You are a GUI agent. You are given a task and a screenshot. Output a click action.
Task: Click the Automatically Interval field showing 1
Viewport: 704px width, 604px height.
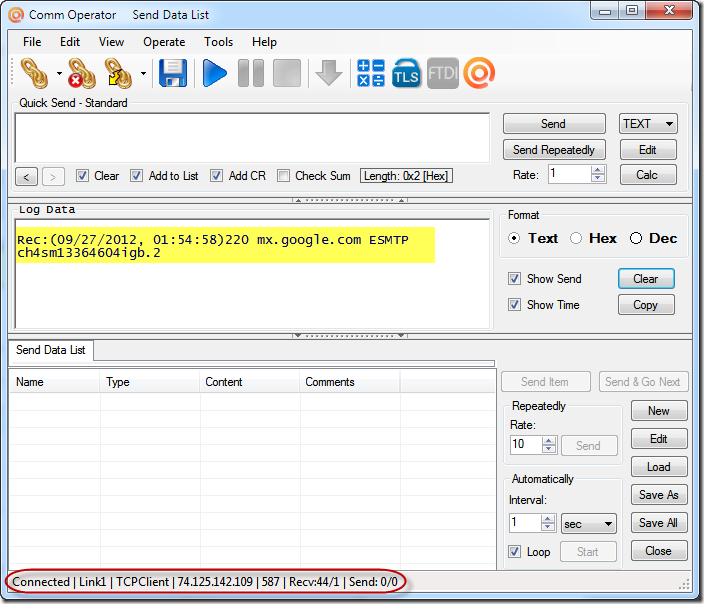tap(525, 523)
